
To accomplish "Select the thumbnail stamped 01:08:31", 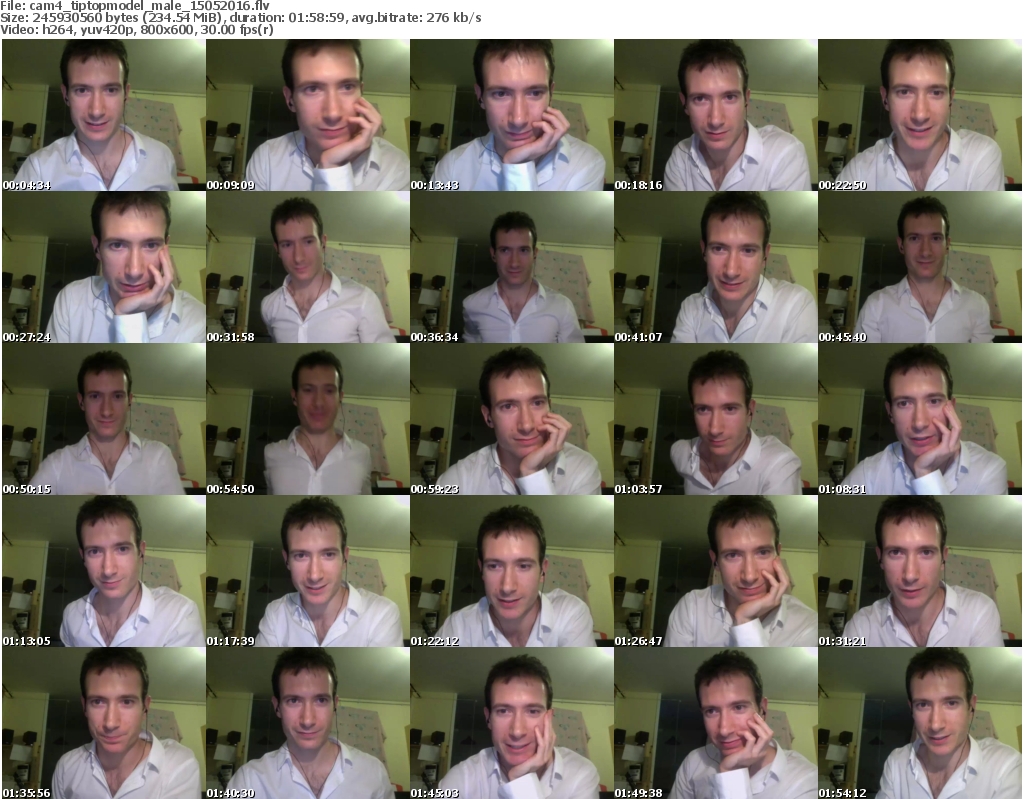I will [920, 419].
